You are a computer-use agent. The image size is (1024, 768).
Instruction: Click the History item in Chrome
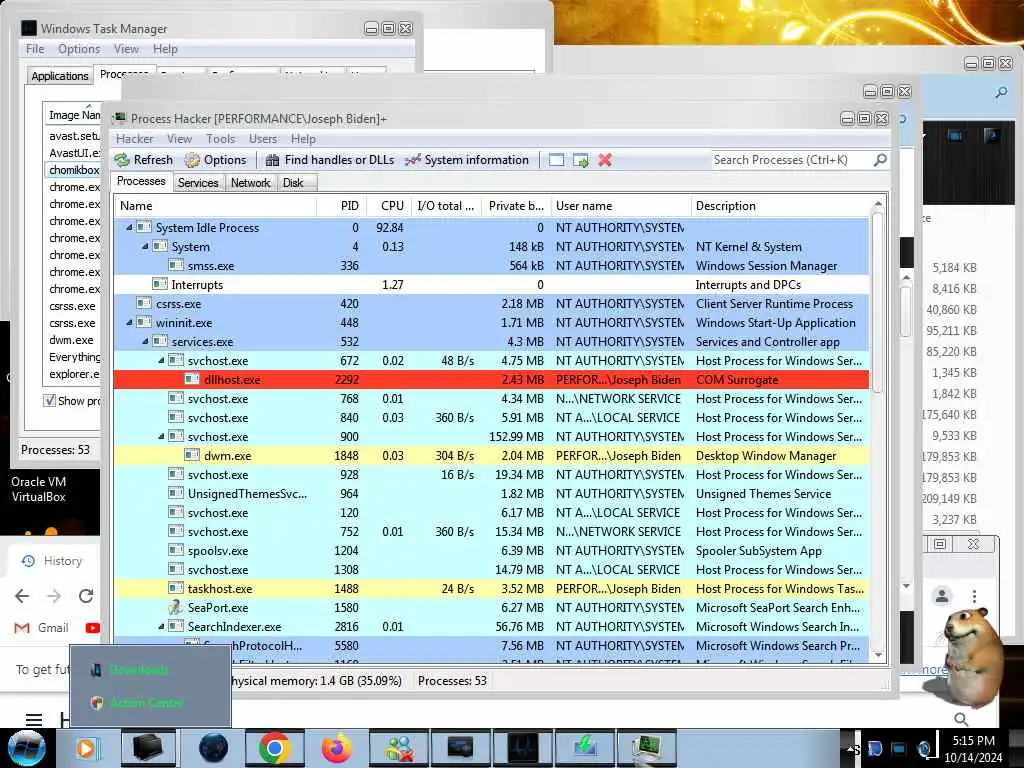pyautogui.click(x=52, y=561)
